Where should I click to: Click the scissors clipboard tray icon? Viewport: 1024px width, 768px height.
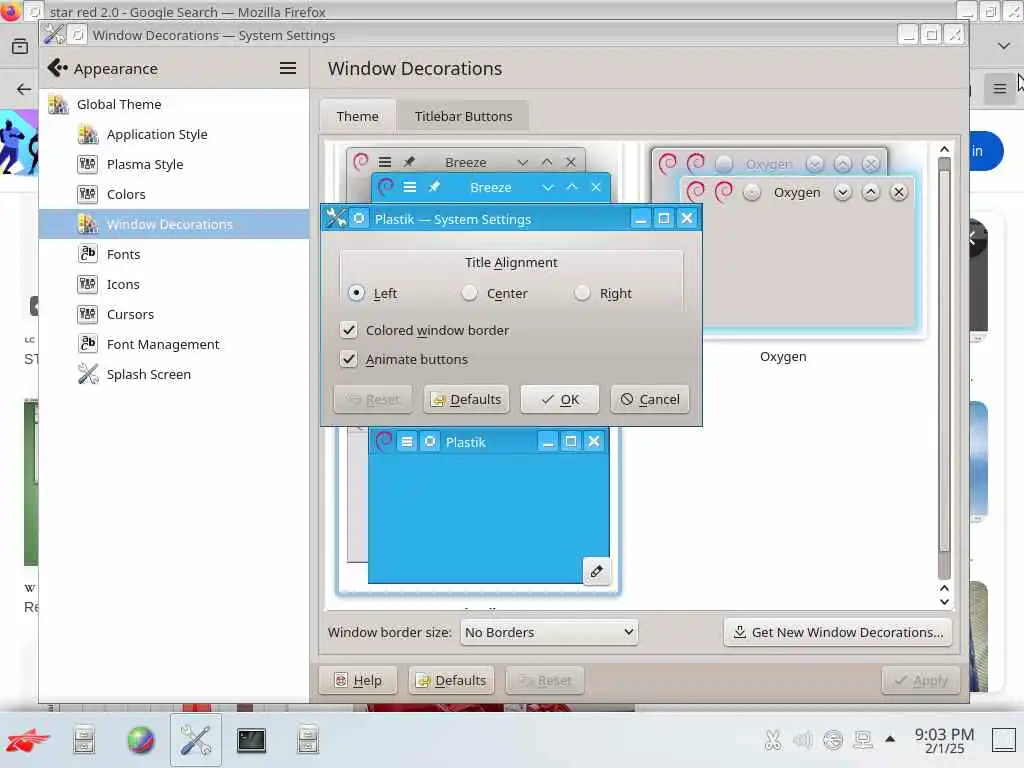pos(773,740)
